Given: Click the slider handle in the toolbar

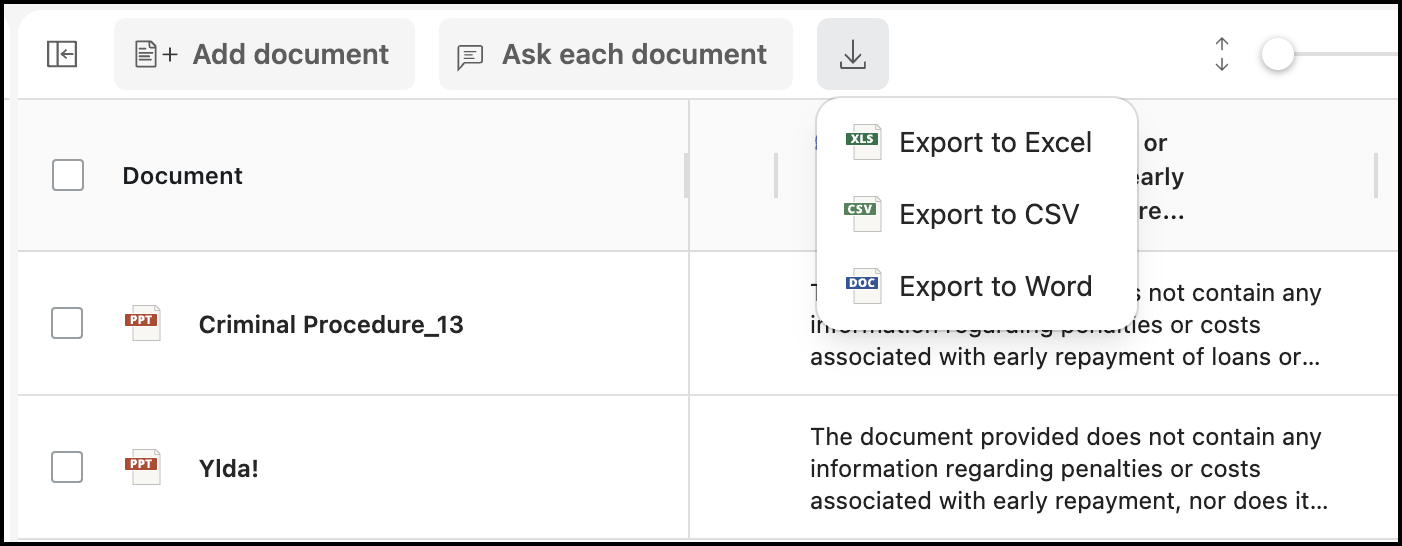Looking at the screenshot, I should tap(1277, 54).
